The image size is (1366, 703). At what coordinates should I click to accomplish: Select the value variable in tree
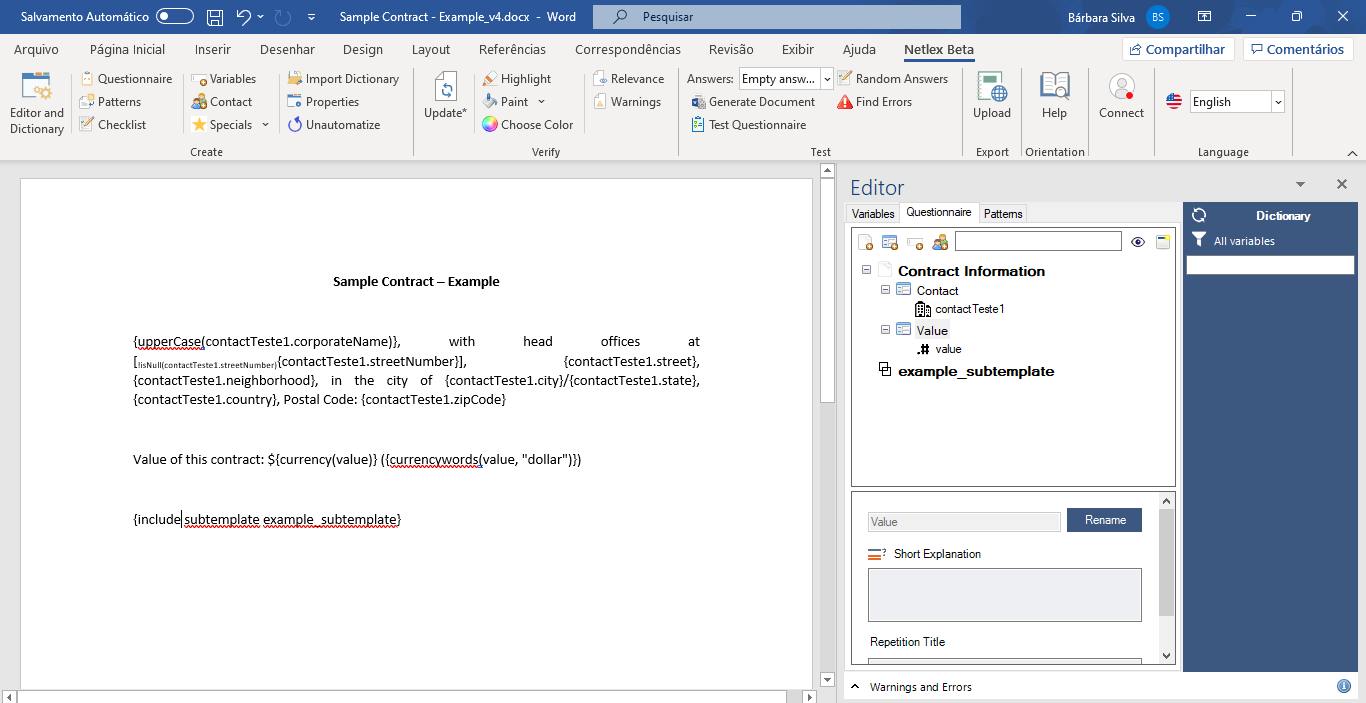click(948, 349)
